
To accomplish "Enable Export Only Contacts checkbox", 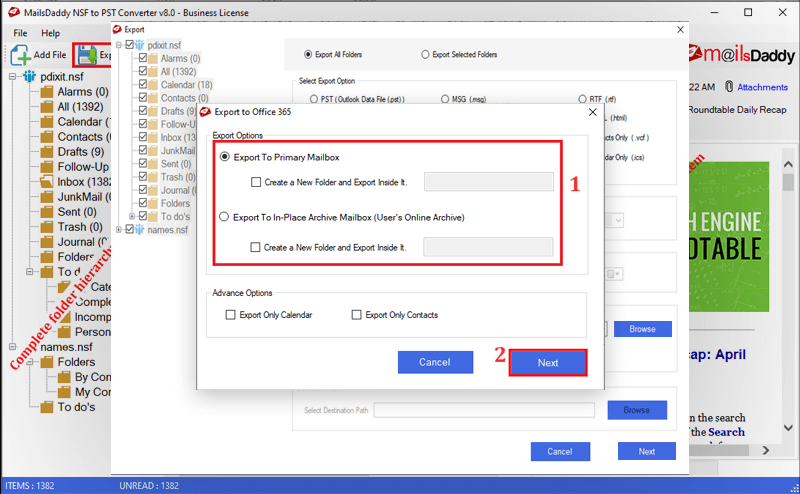I will pyautogui.click(x=357, y=315).
